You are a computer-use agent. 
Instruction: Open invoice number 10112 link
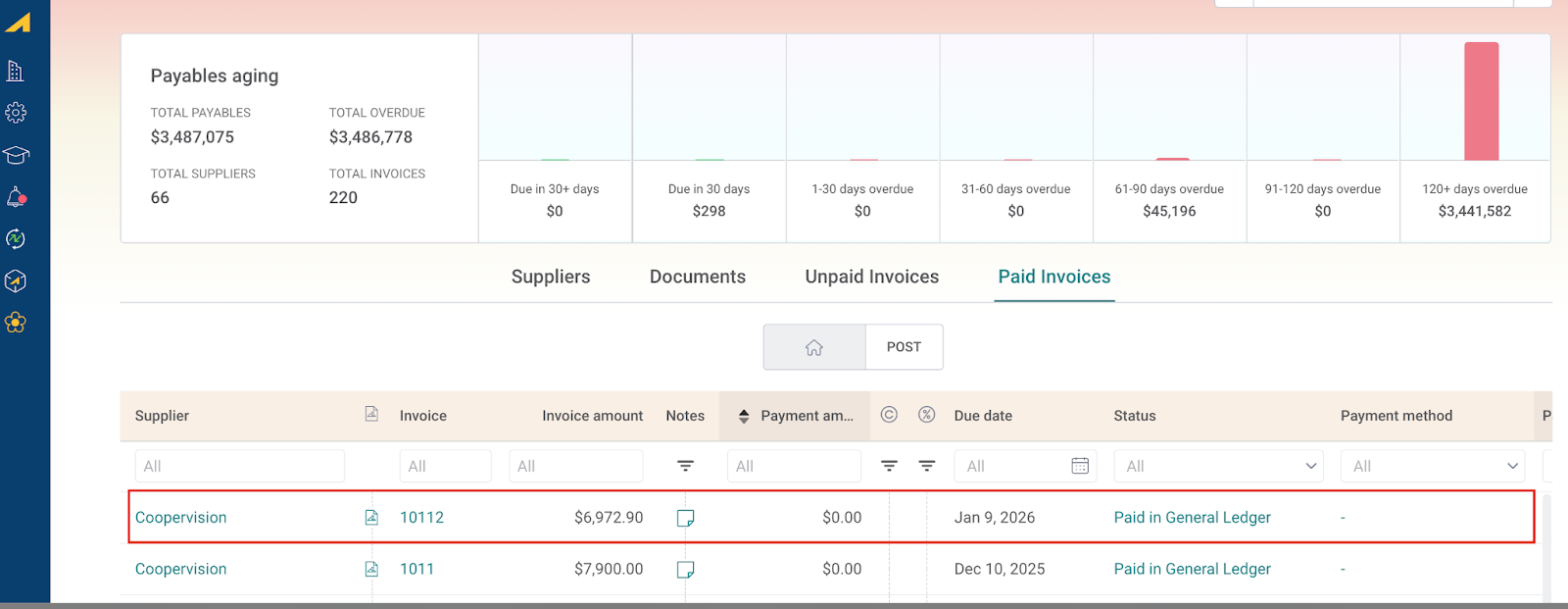(421, 518)
